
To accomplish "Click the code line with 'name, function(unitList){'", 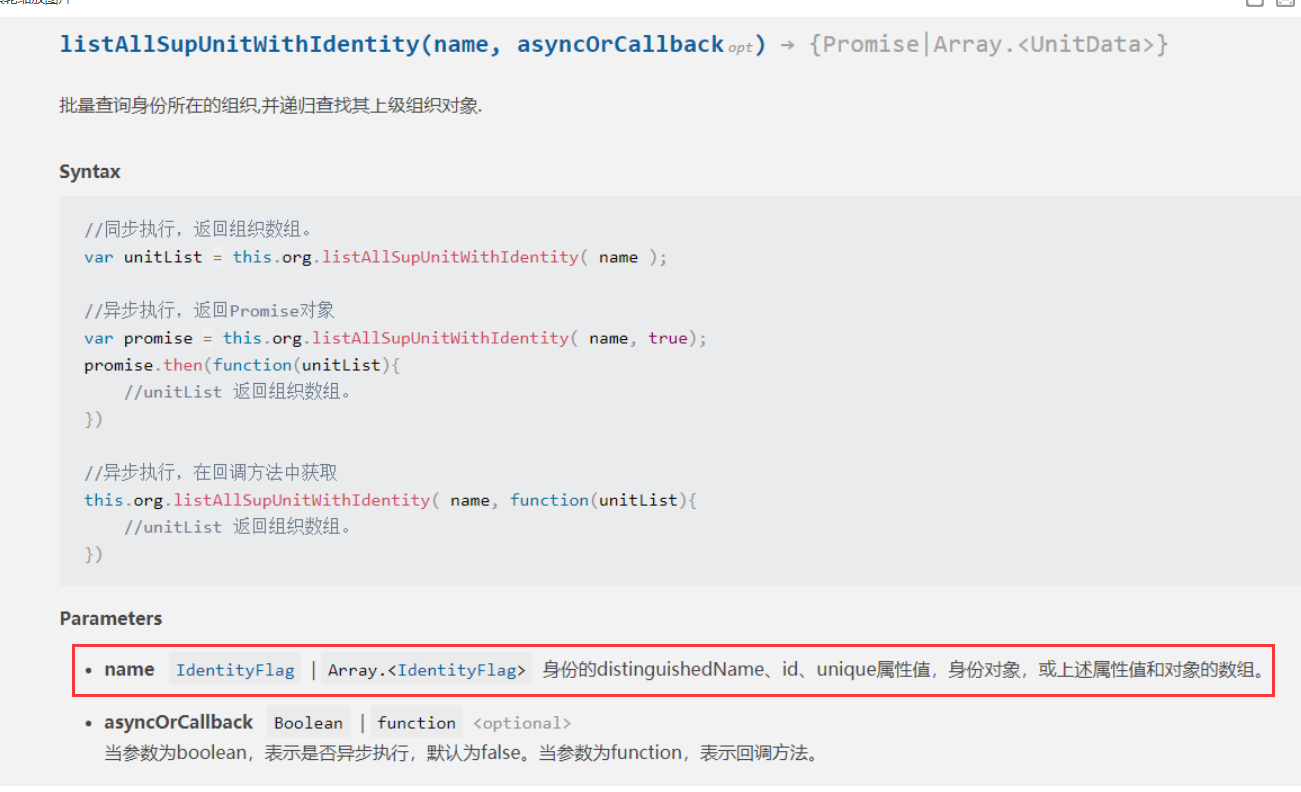I will tap(390, 500).
